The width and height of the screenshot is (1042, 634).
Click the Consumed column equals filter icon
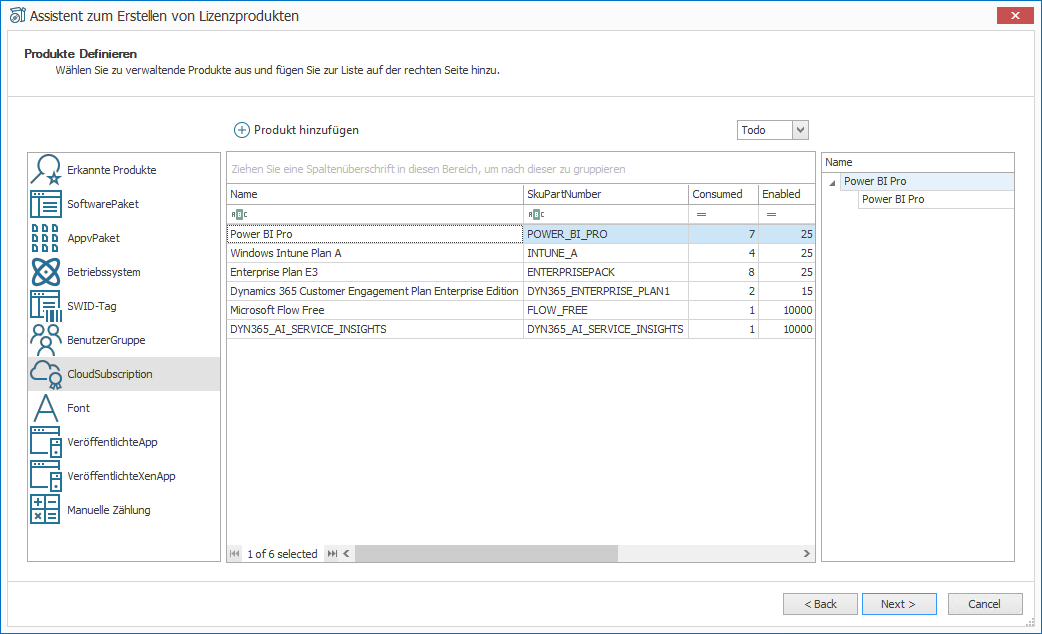click(701, 214)
